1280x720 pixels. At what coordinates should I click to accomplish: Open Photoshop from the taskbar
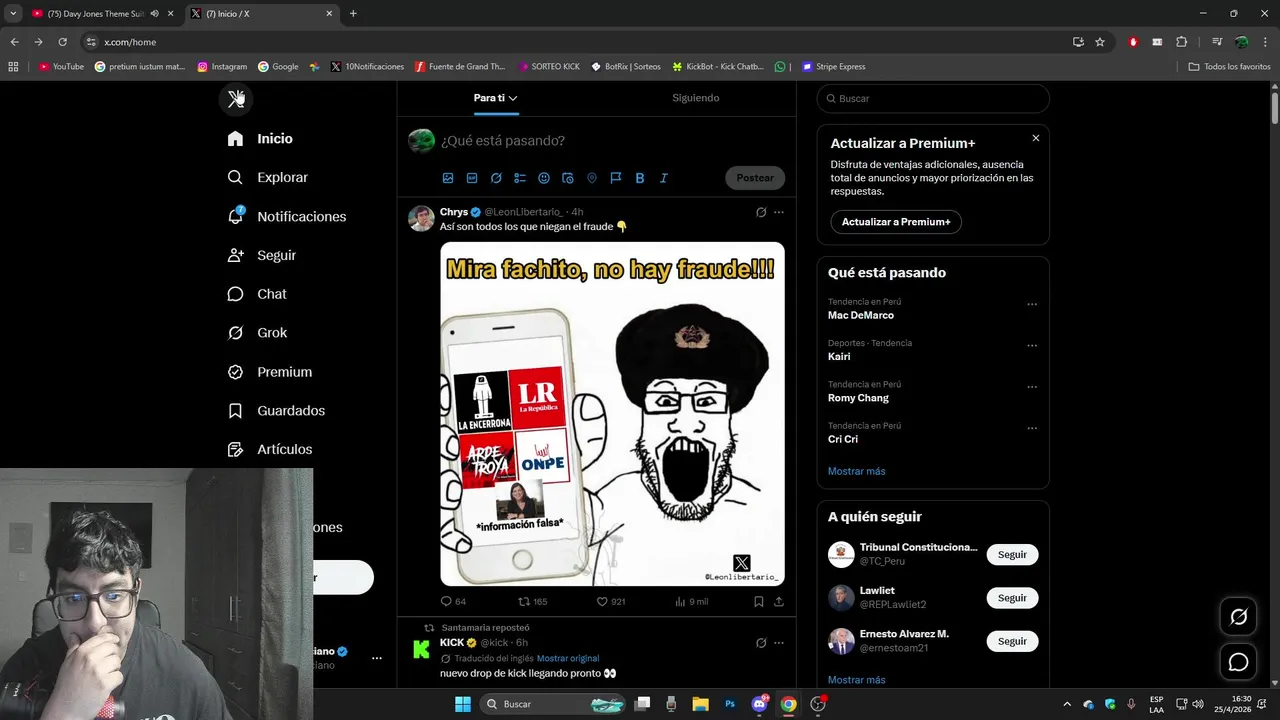tap(730, 704)
